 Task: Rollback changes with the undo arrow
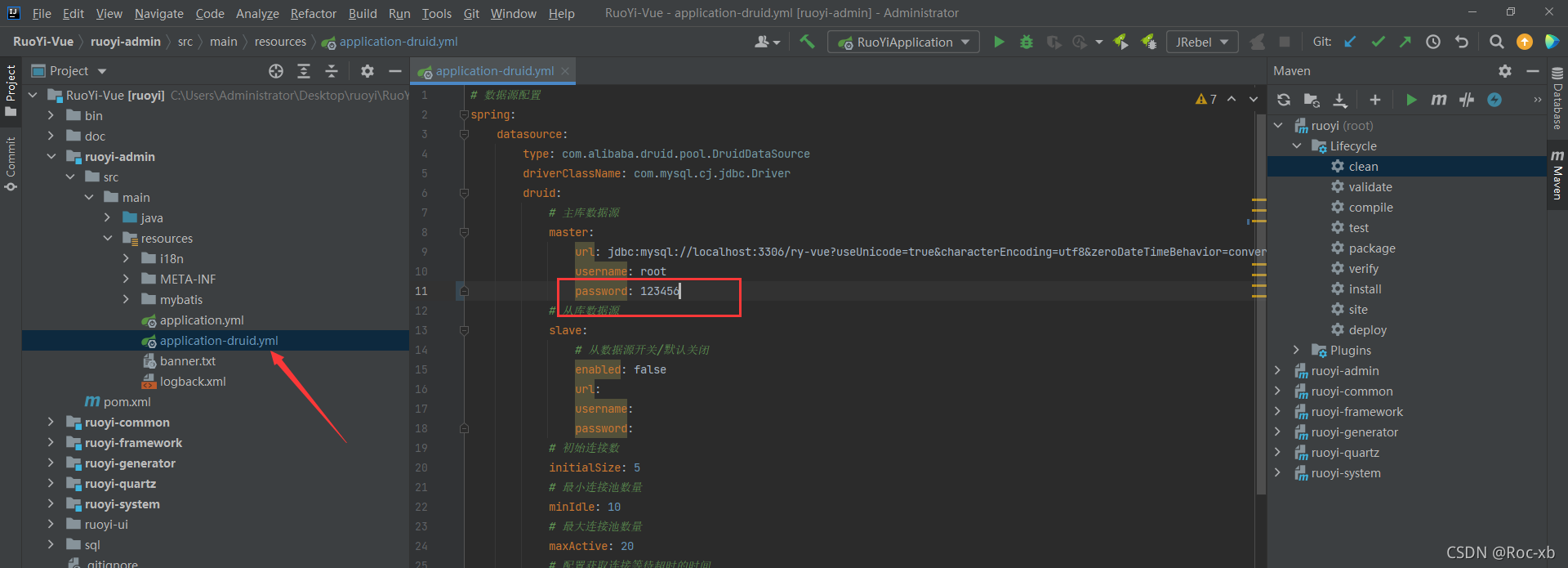(x=1462, y=42)
